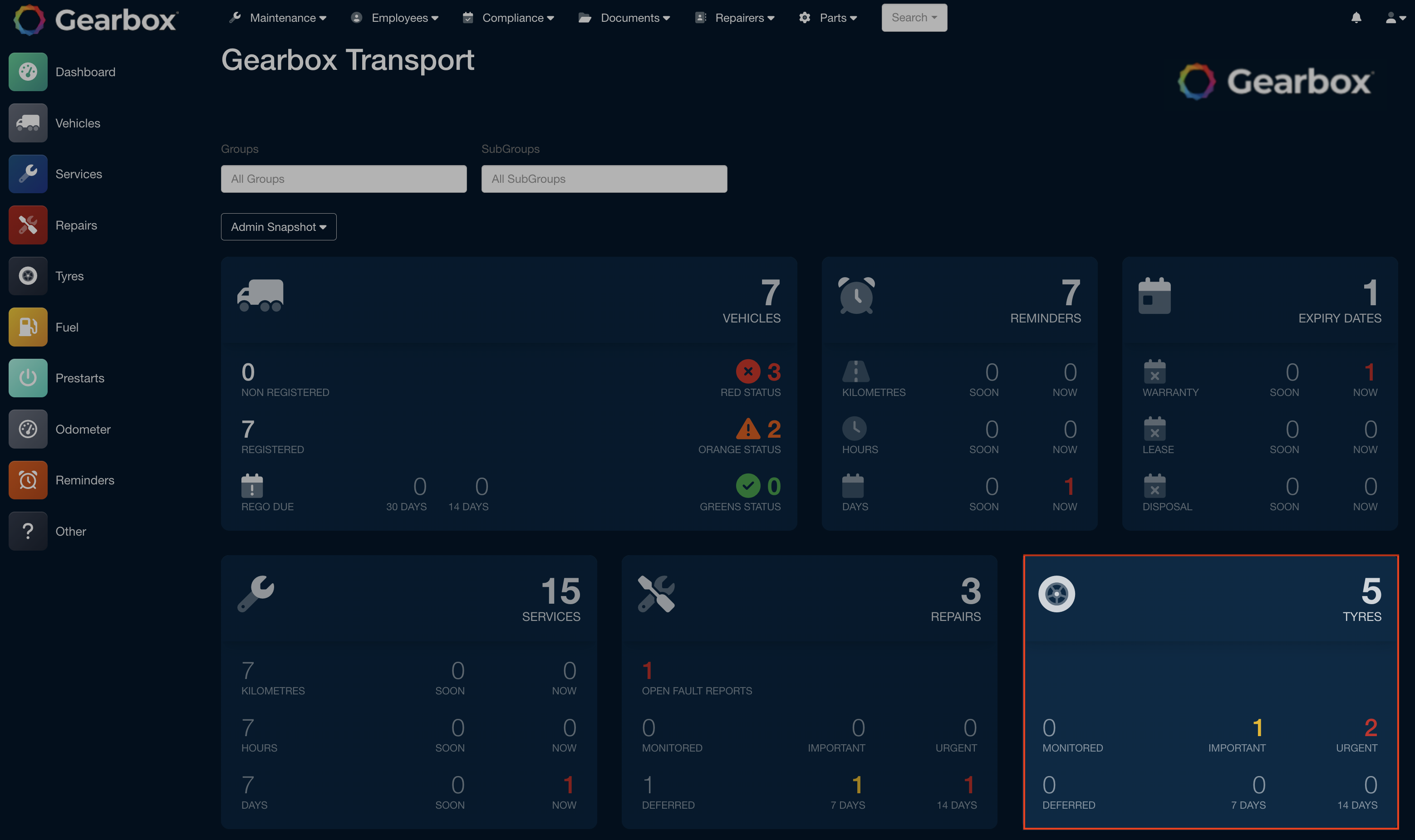Open the Fuel pump sidebar icon
Screen dimensions: 1415x840
click(x=28, y=327)
